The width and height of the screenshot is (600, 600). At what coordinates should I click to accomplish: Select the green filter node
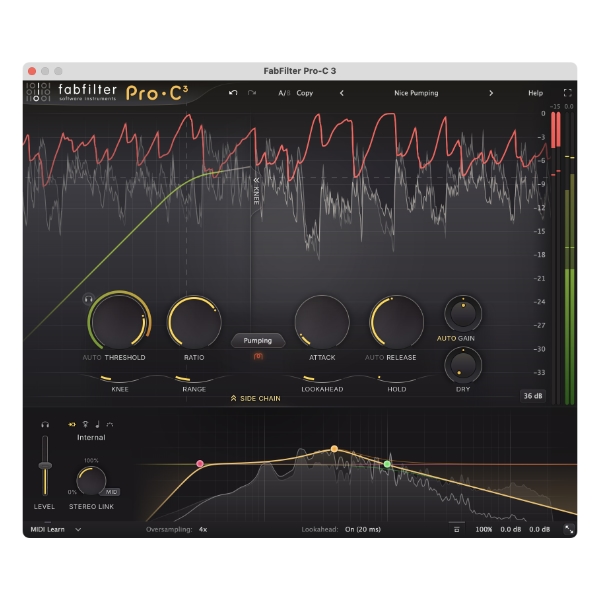click(387, 464)
